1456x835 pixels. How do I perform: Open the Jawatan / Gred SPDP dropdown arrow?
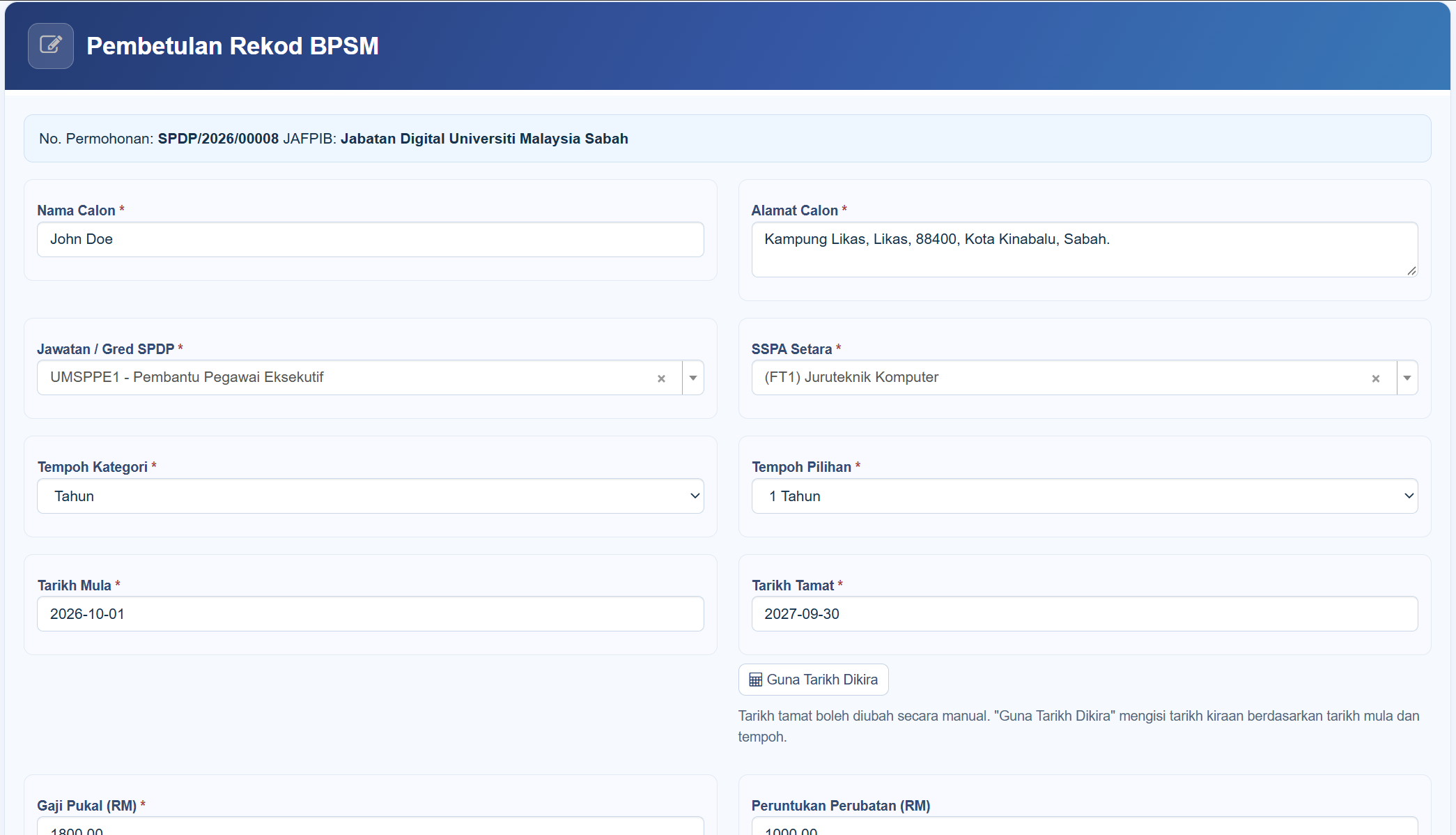click(693, 378)
